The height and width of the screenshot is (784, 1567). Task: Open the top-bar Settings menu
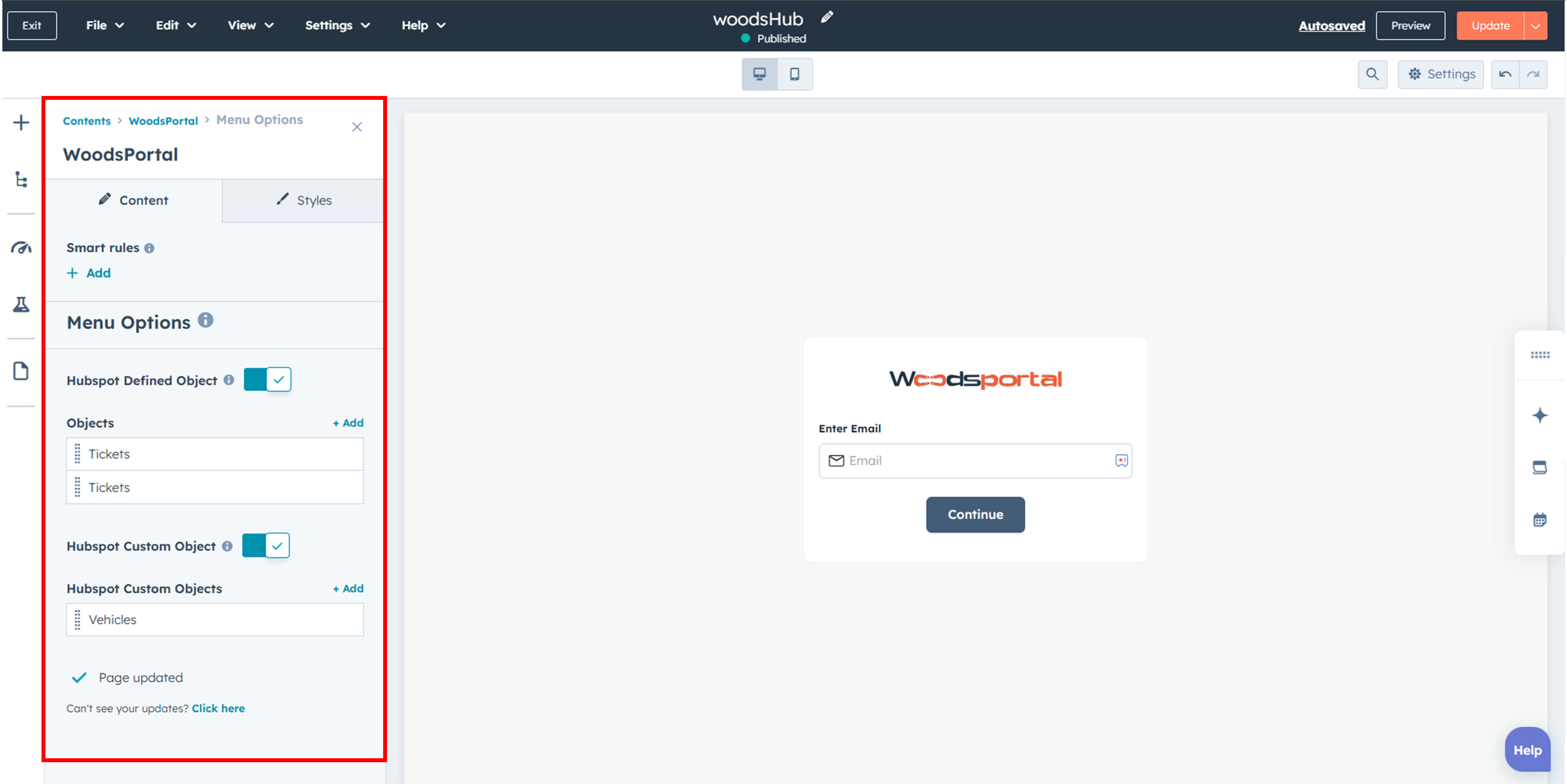coord(338,26)
